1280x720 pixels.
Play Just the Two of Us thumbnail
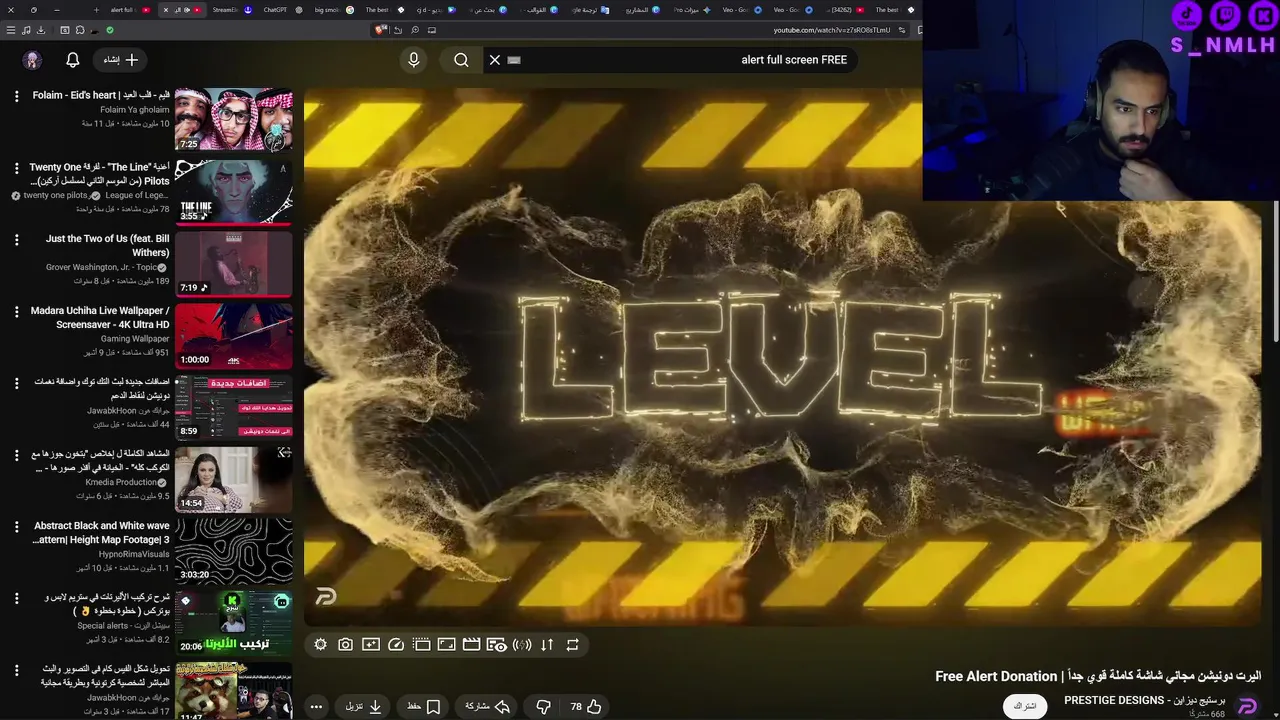point(234,264)
